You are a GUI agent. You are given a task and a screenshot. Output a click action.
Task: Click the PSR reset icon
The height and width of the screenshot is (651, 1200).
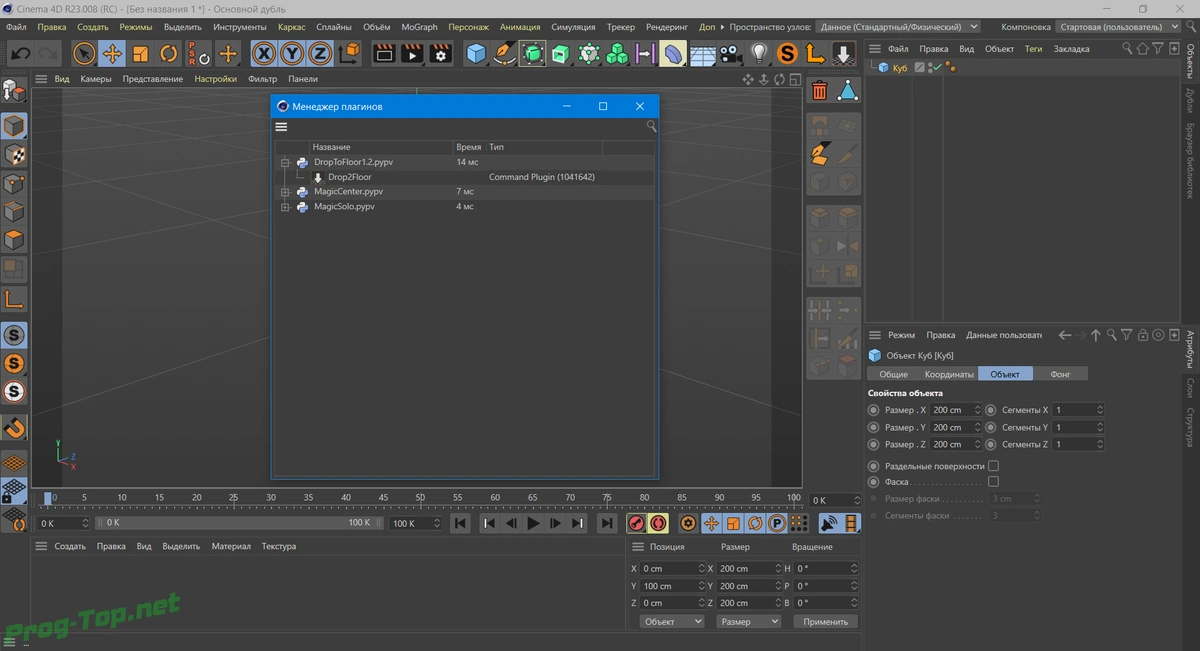[x=198, y=53]
